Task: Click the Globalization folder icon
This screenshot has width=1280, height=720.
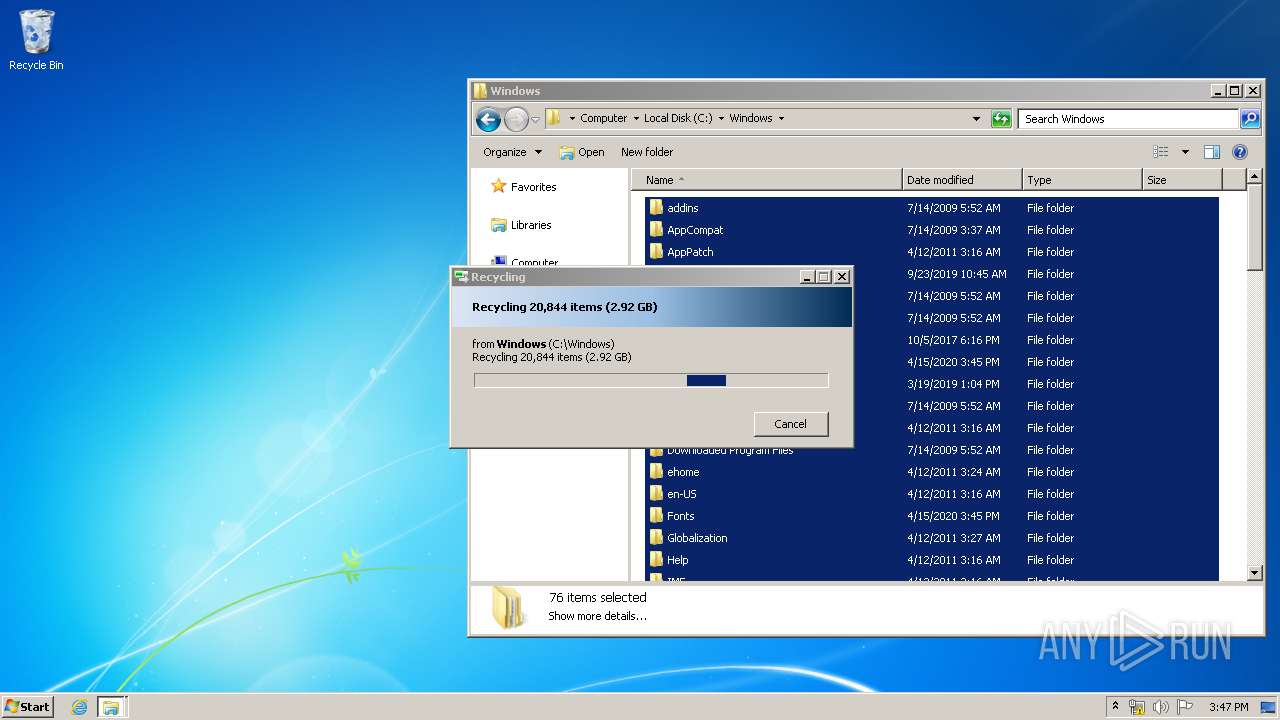Action: (656, 537)
